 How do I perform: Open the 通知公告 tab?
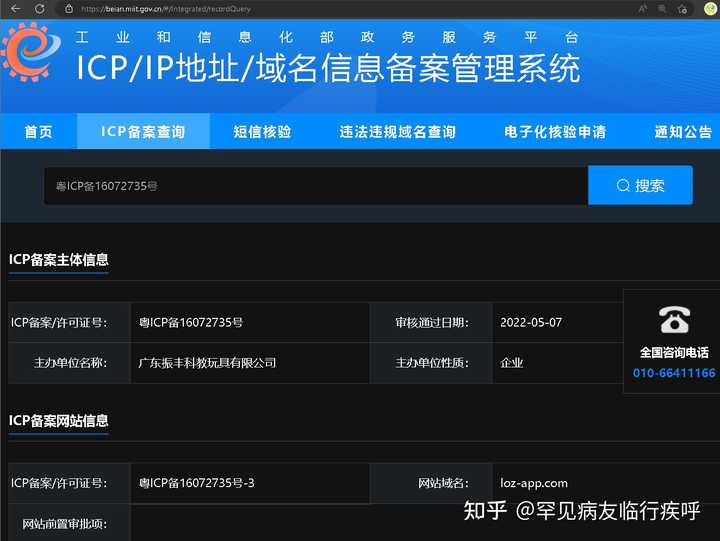(683, 132)
